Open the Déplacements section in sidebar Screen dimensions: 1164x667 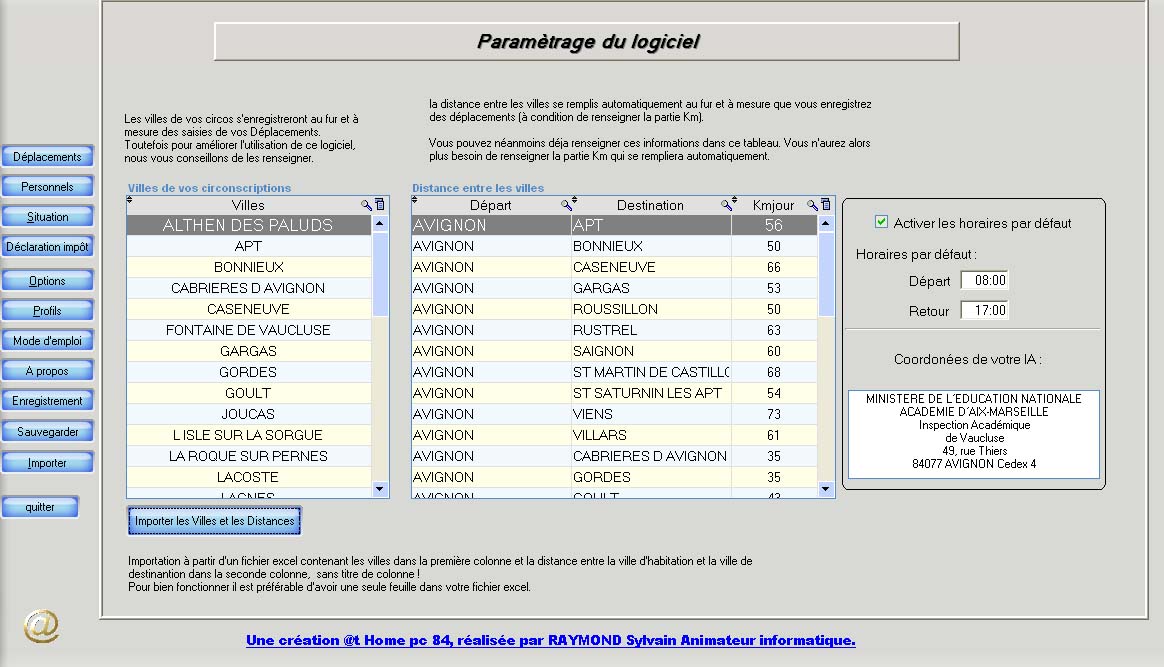pyautogui.click(x=47, y=157)
